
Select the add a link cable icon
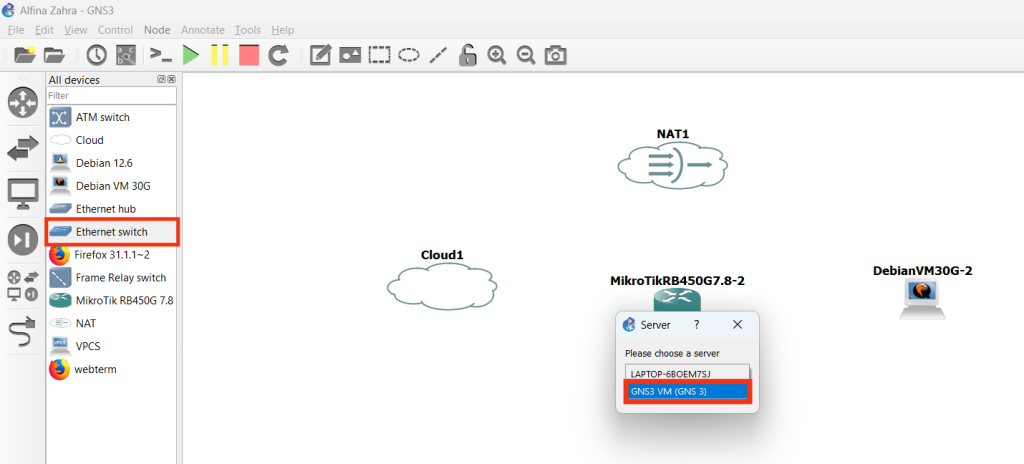tap(23, 336)
